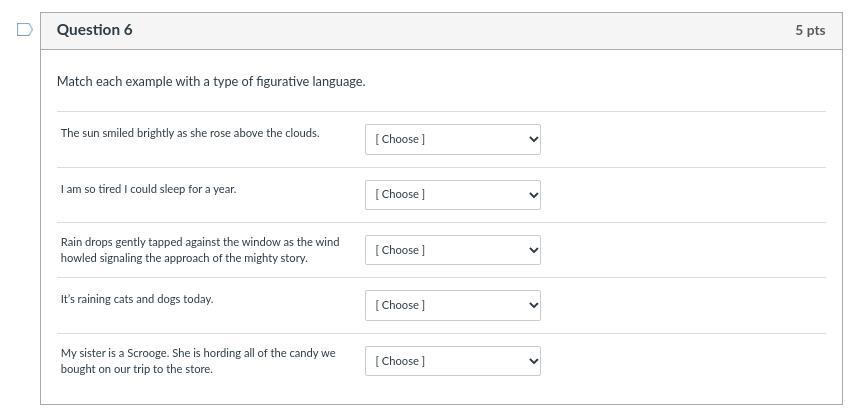Viewport: 867px width, 416px height.
Task: Click the sentence "I am so tired"
Action: [148, 189]
